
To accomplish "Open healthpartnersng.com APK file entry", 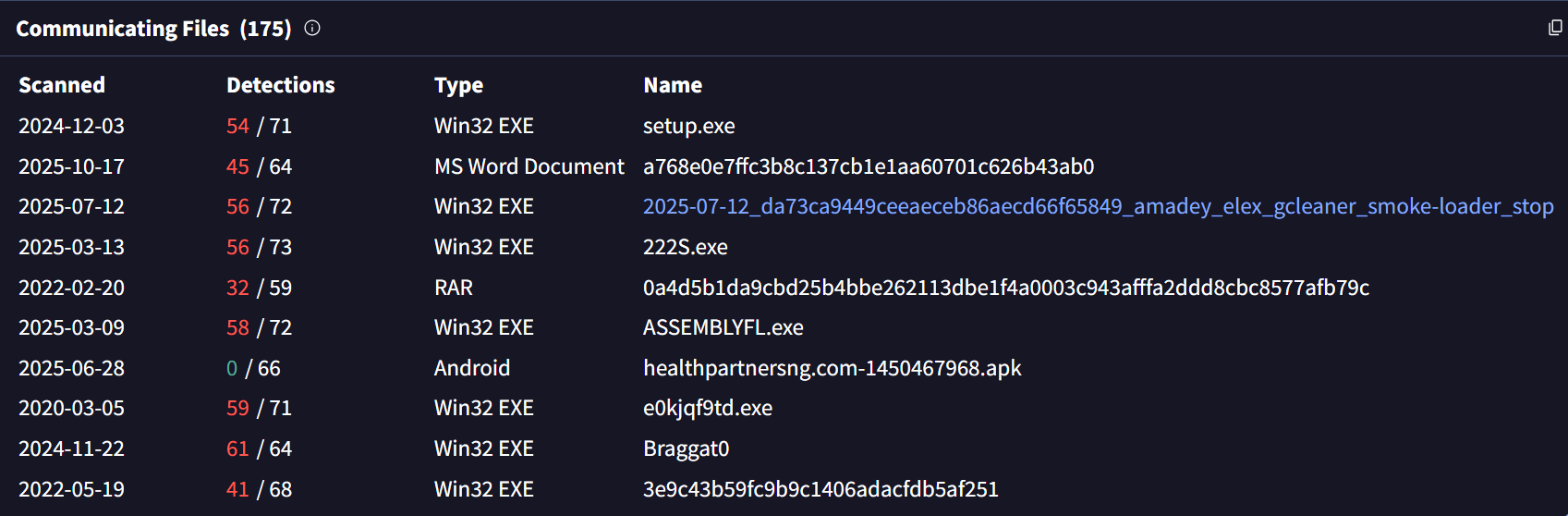I will pos(832,368).
